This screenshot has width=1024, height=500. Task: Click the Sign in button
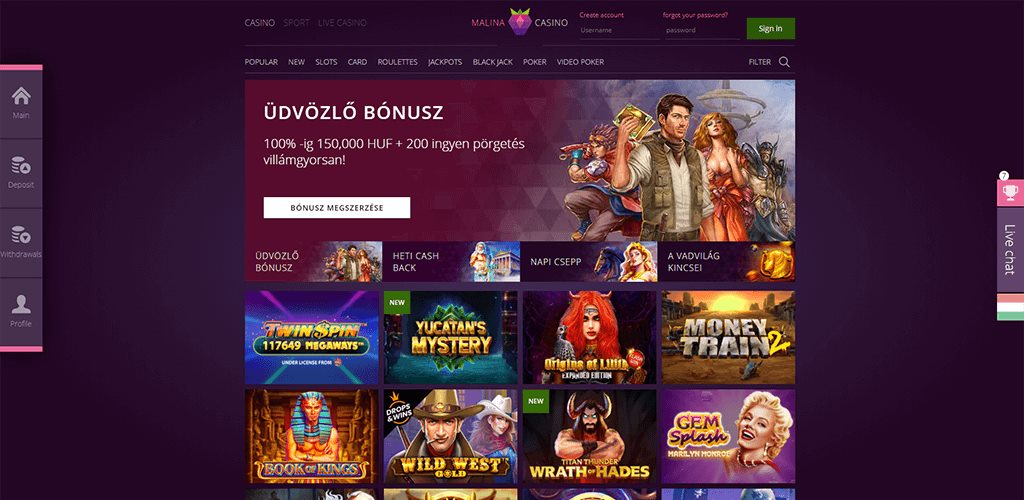pyautogui.click(x=771, y=28)
